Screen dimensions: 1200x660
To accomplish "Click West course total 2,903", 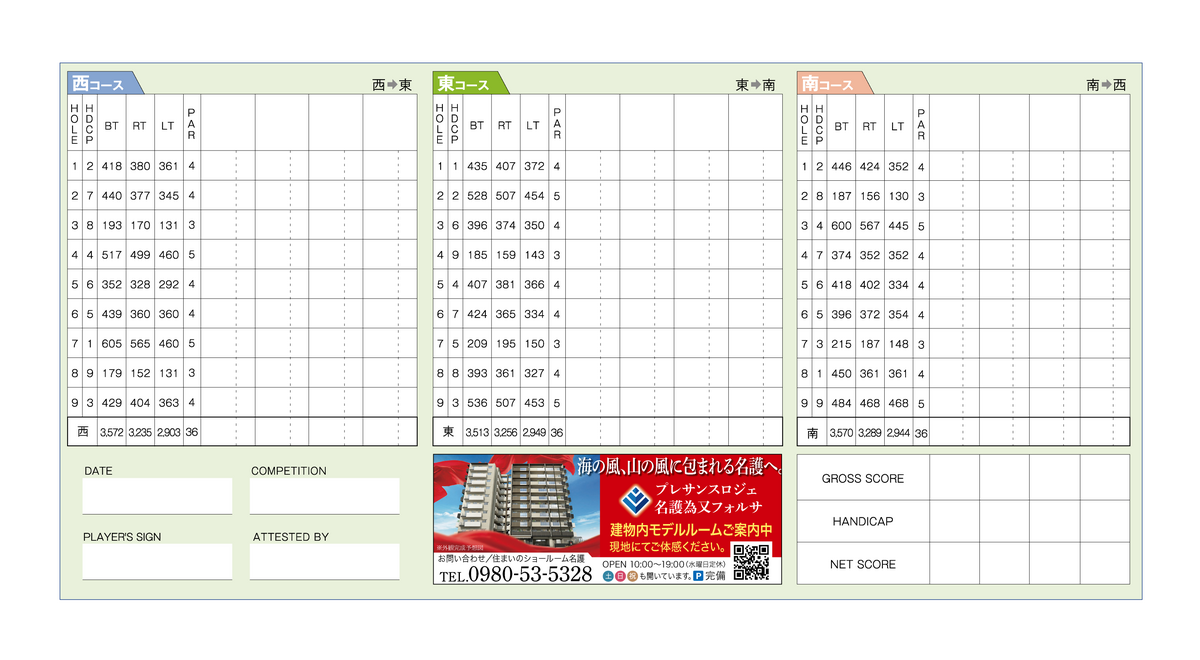I will click(169, 432).
